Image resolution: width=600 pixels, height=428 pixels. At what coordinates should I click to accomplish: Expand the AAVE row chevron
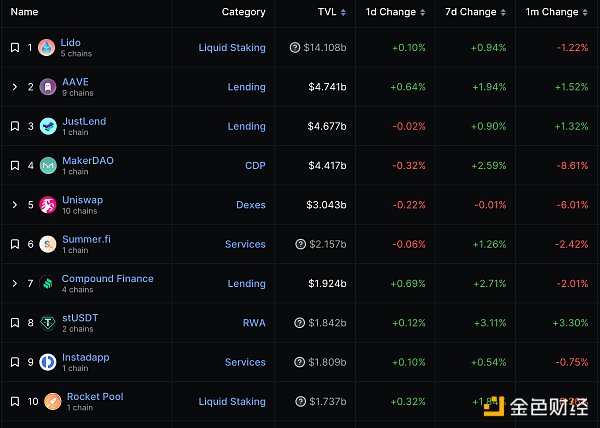(15, 87)
